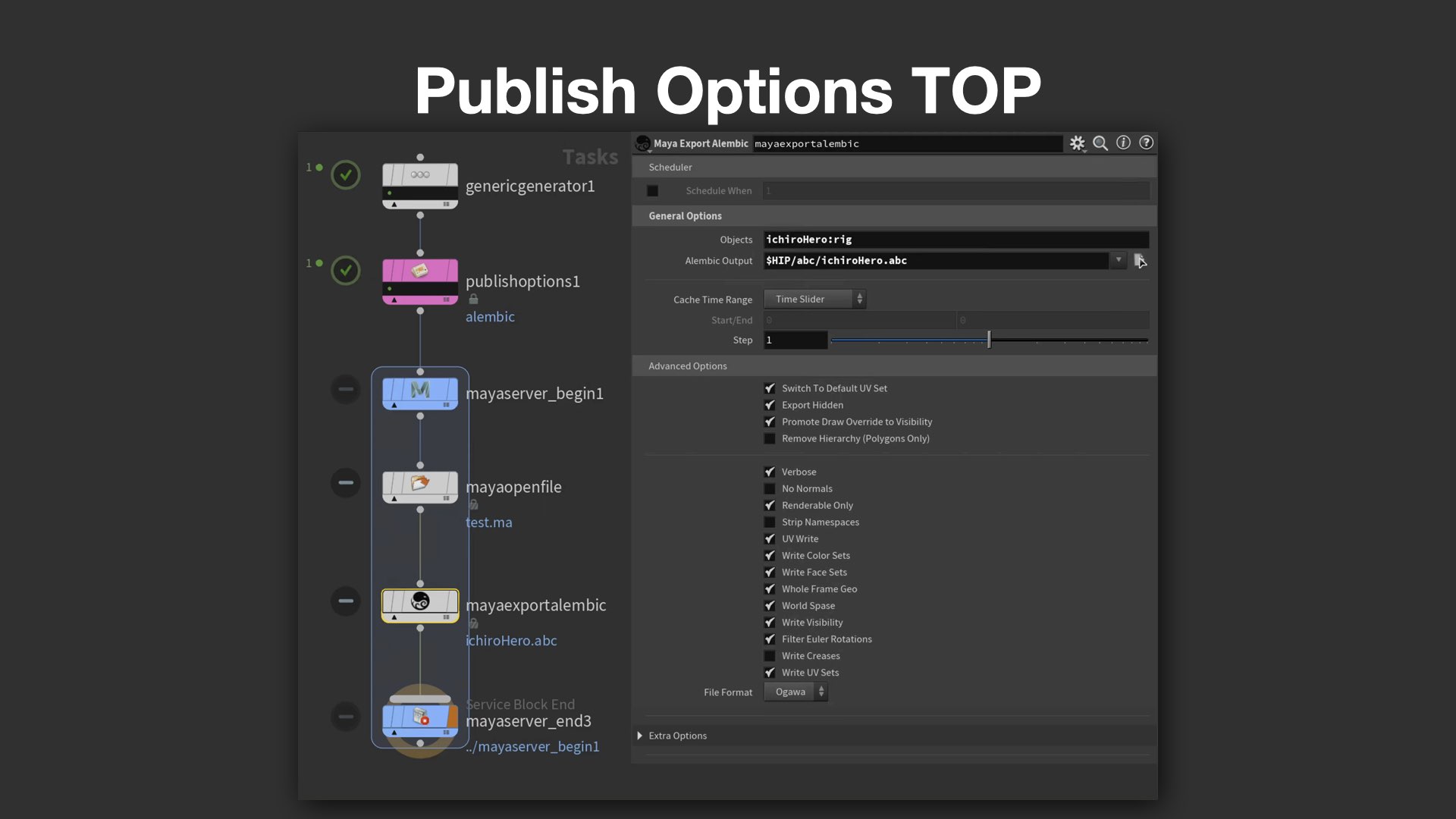Enable Strip Namespaces option
1456x819 pixels.
pos(770,522)
